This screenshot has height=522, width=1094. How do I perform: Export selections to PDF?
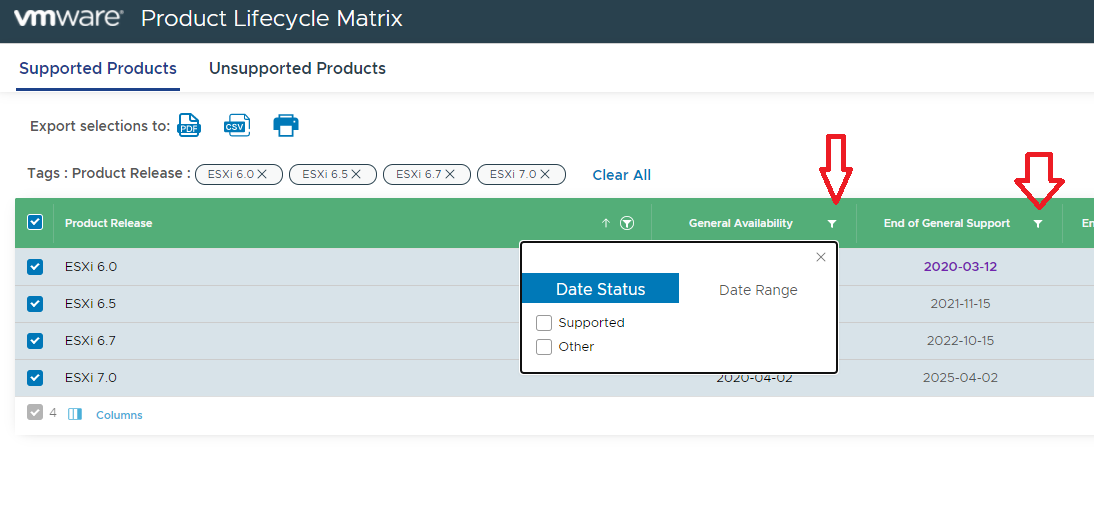188,126
